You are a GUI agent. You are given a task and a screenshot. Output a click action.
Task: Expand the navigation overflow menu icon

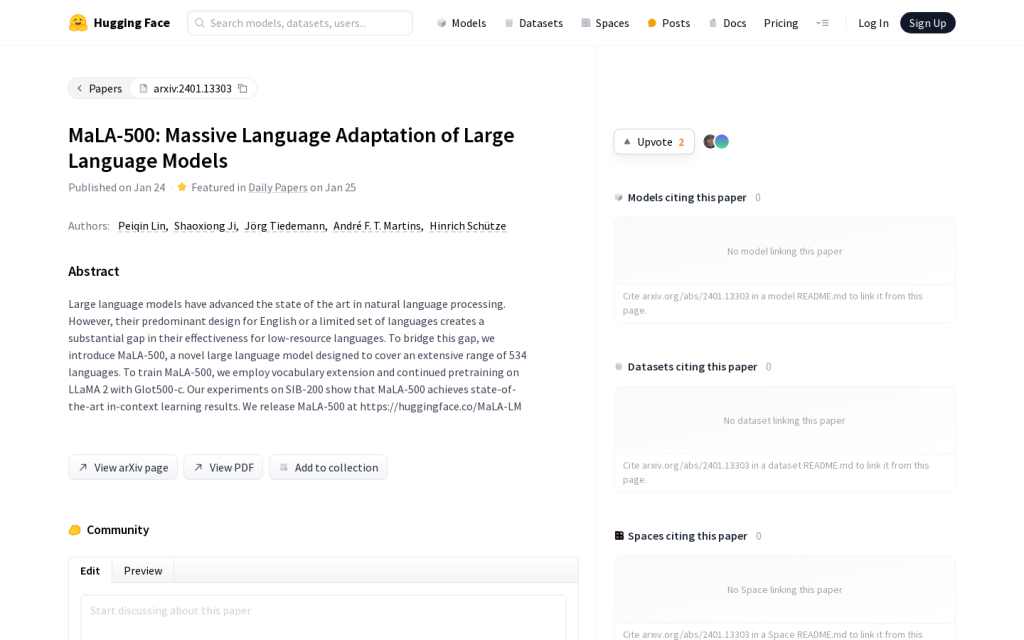click(x=822, y=23)
